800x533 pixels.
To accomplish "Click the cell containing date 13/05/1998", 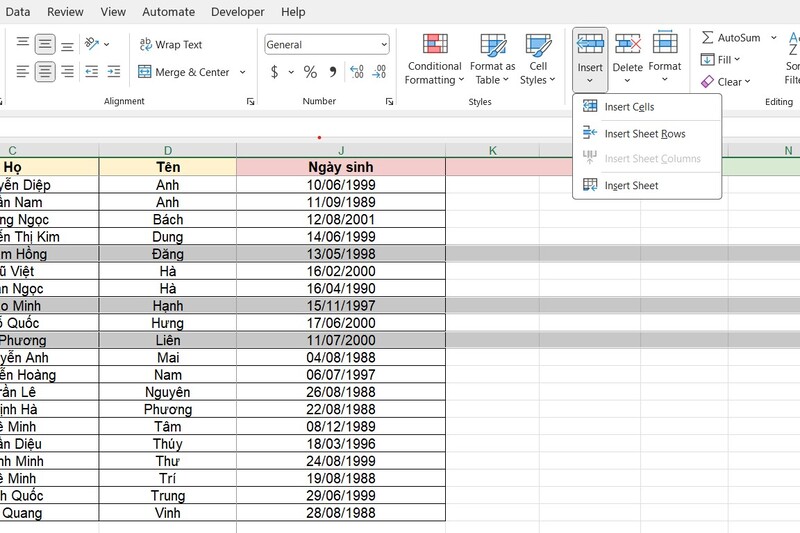I will point(341,254).
